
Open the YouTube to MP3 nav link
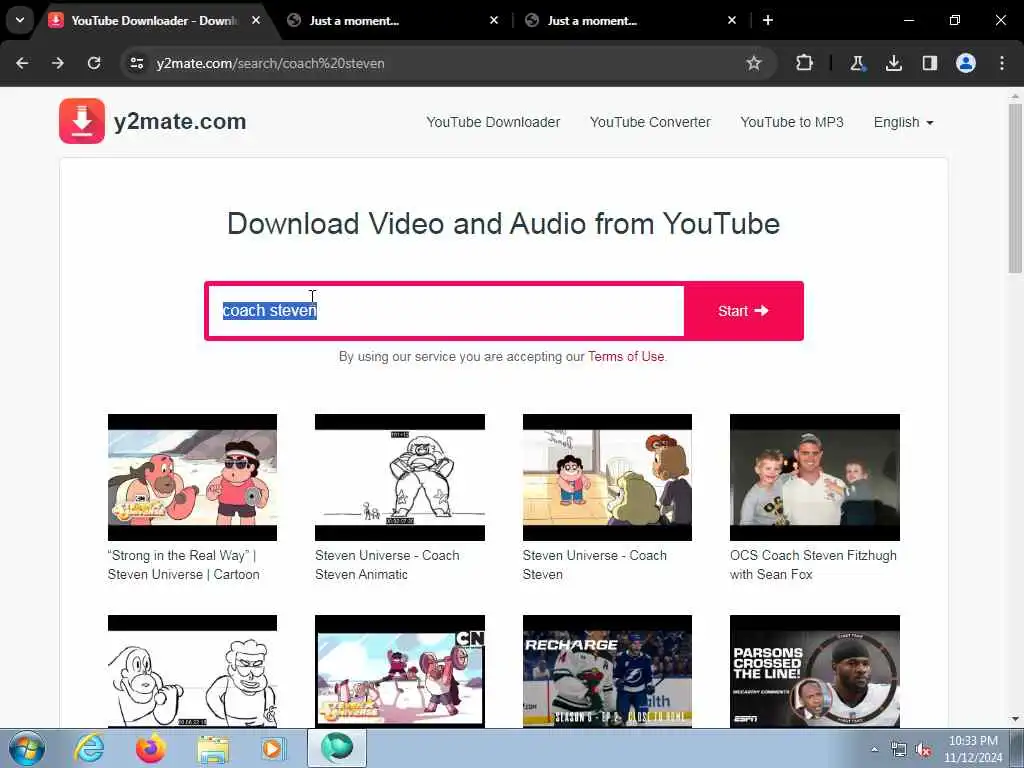tap(792, 122)
